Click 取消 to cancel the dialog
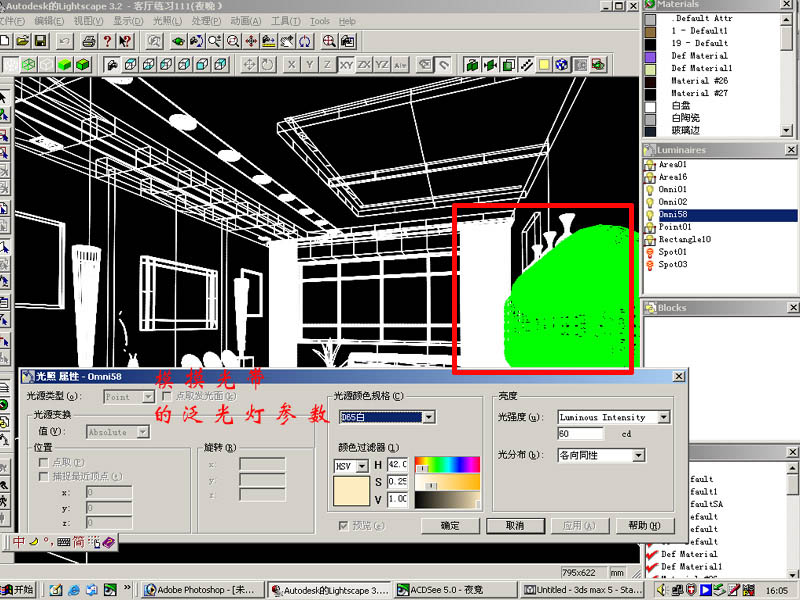Image resolution: width=800 pixels, height=600 pixels. click(515, 526)
